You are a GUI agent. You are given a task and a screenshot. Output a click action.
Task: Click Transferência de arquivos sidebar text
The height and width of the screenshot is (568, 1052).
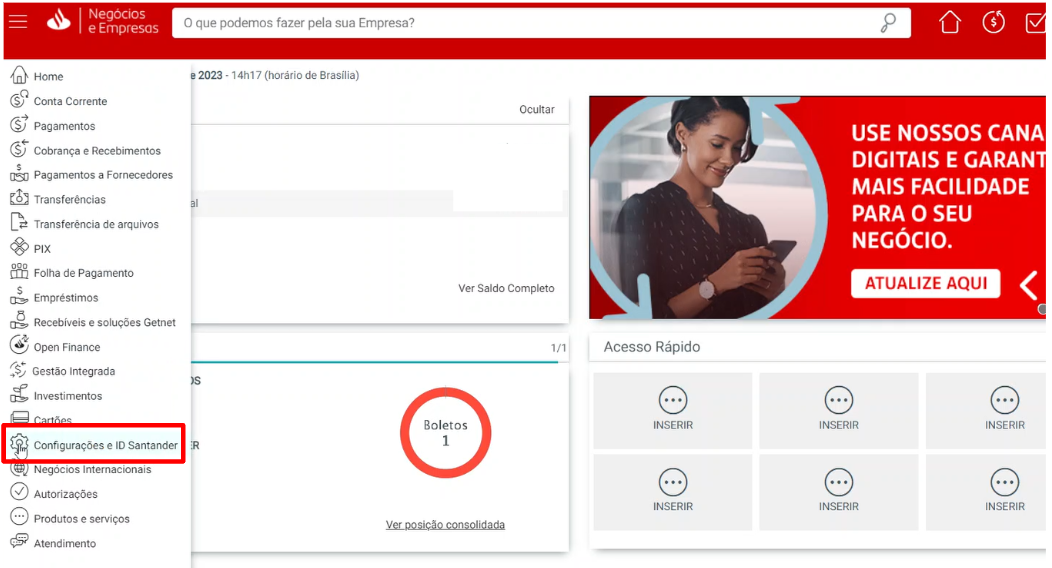click(96, 224)
